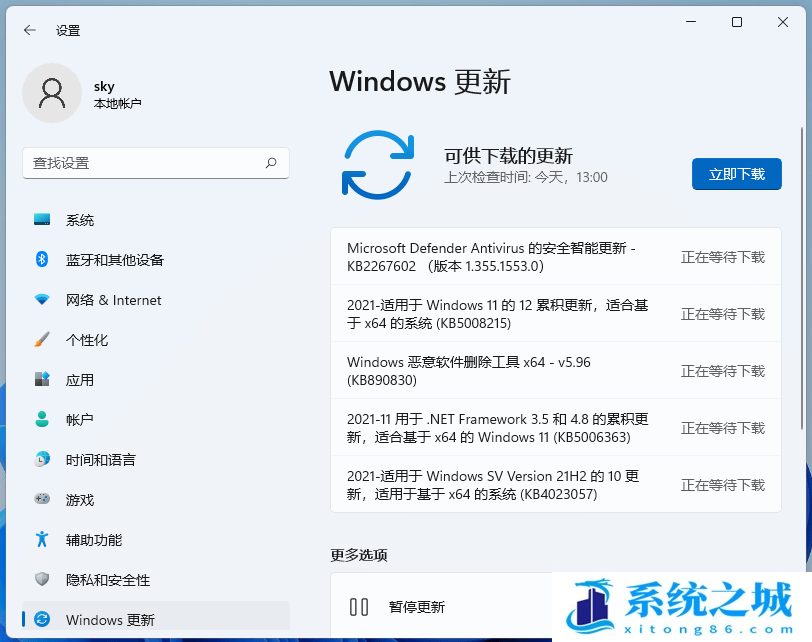Click the back arrow at top left
This screenshot has height=642, width=812.
pyautogui.click(x=29, y=30)
